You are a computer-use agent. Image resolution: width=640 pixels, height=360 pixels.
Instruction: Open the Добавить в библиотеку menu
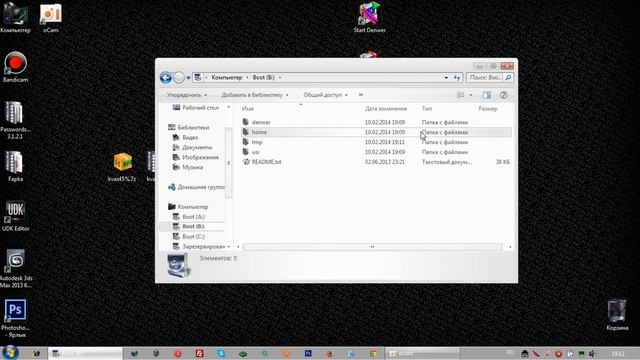coord(255,95)
